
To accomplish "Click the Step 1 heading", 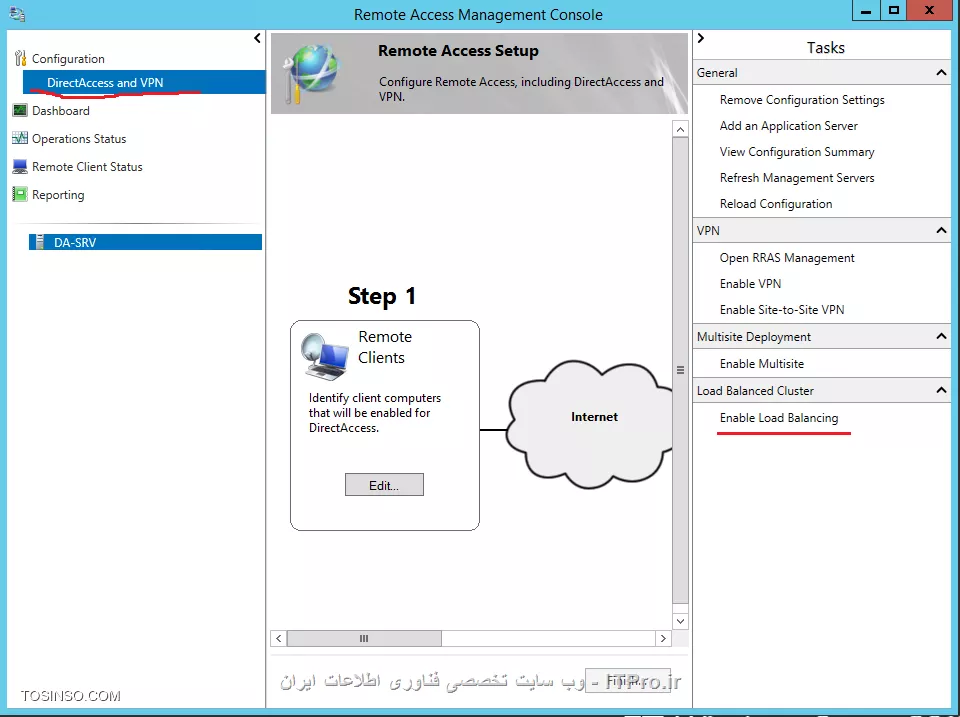I will (x=381, y=296).
